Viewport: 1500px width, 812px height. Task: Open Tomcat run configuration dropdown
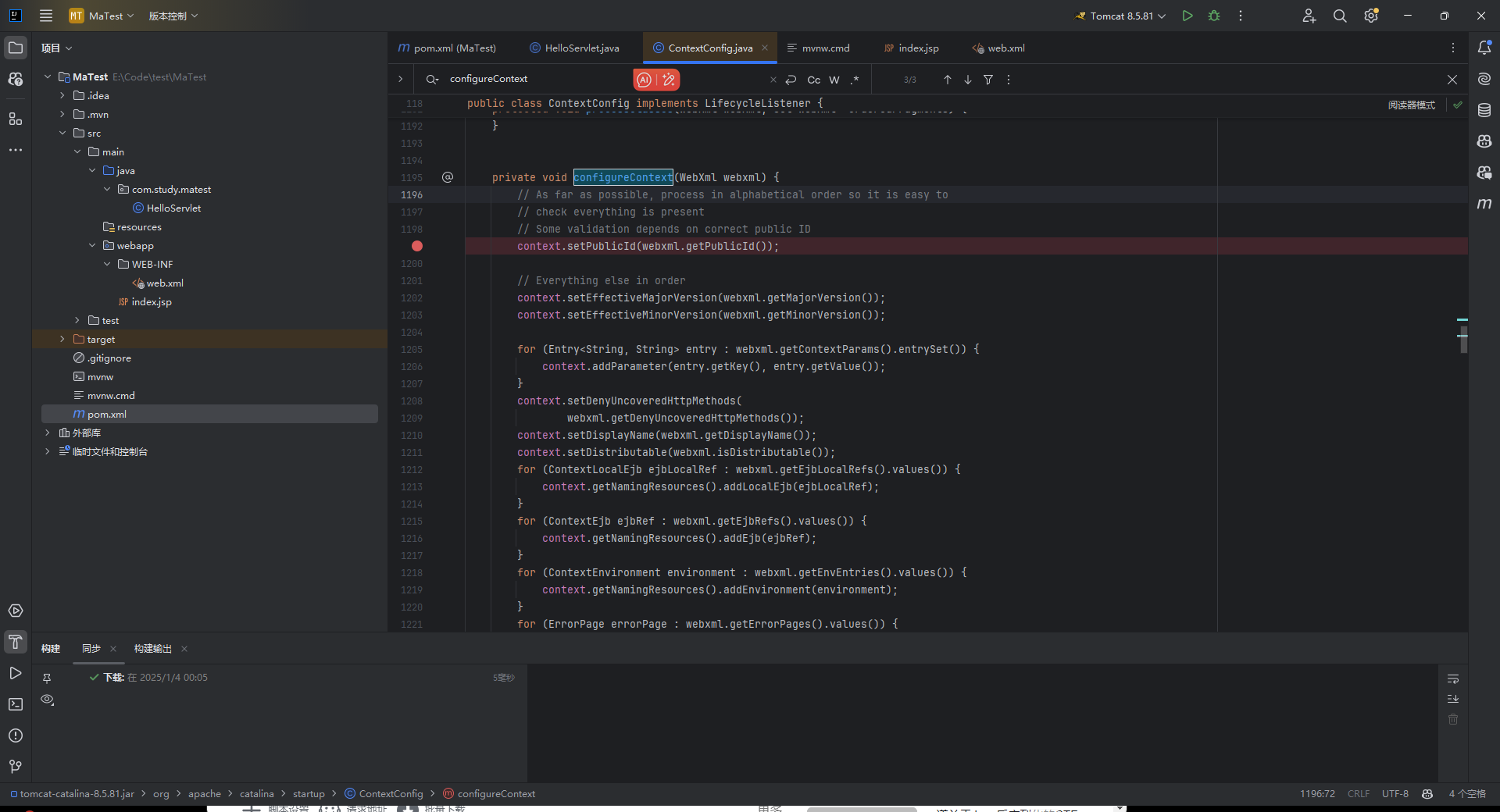pos(1120,16)
